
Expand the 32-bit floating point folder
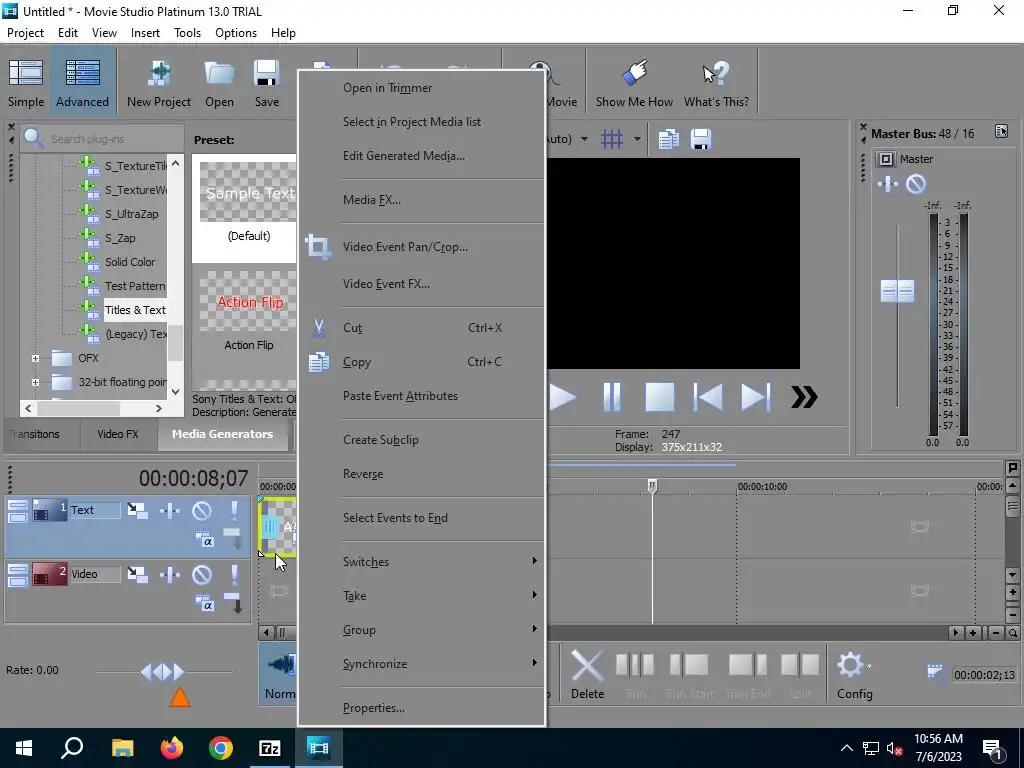(35, 382)
